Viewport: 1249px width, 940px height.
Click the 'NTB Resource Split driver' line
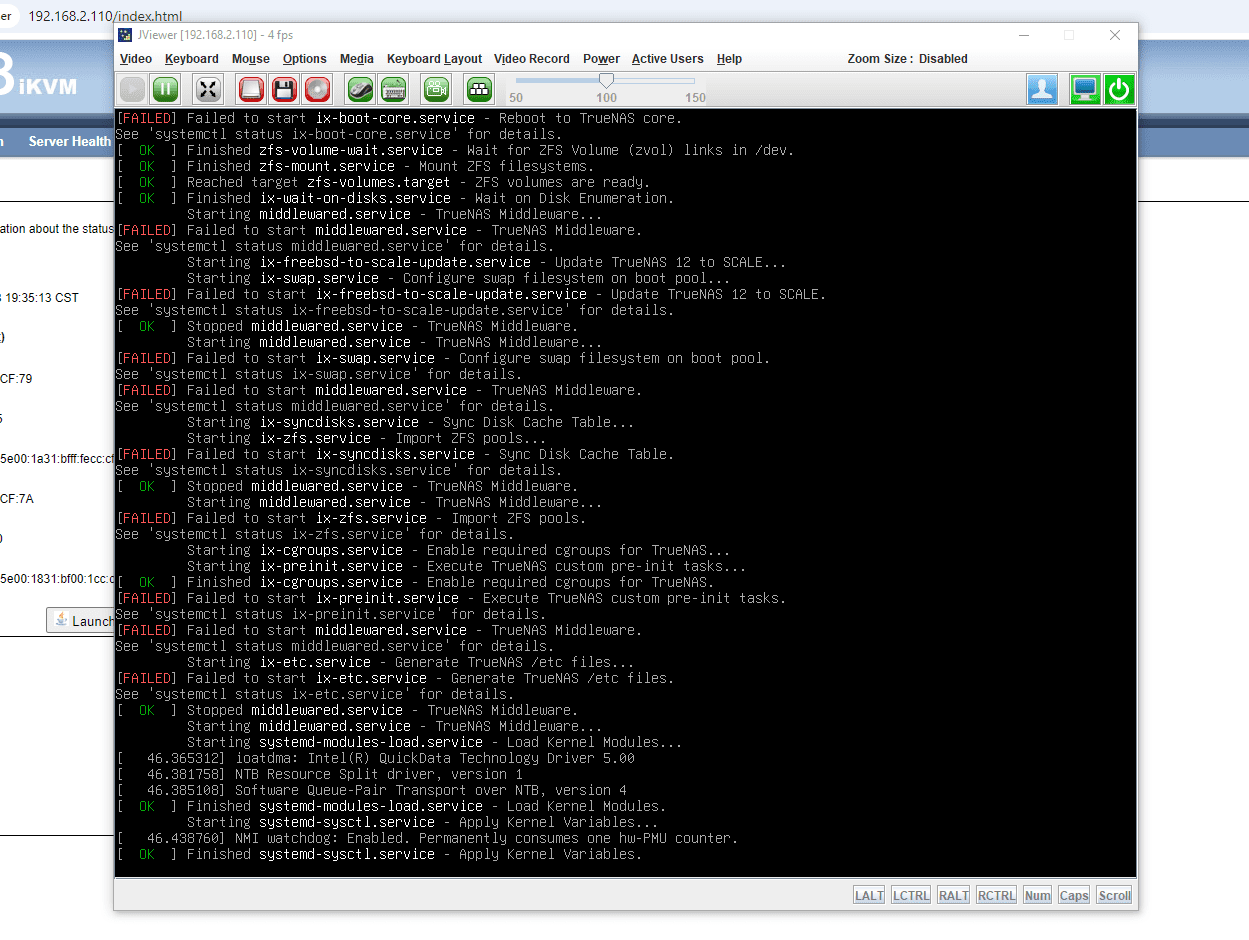click(x=319, y=774)
